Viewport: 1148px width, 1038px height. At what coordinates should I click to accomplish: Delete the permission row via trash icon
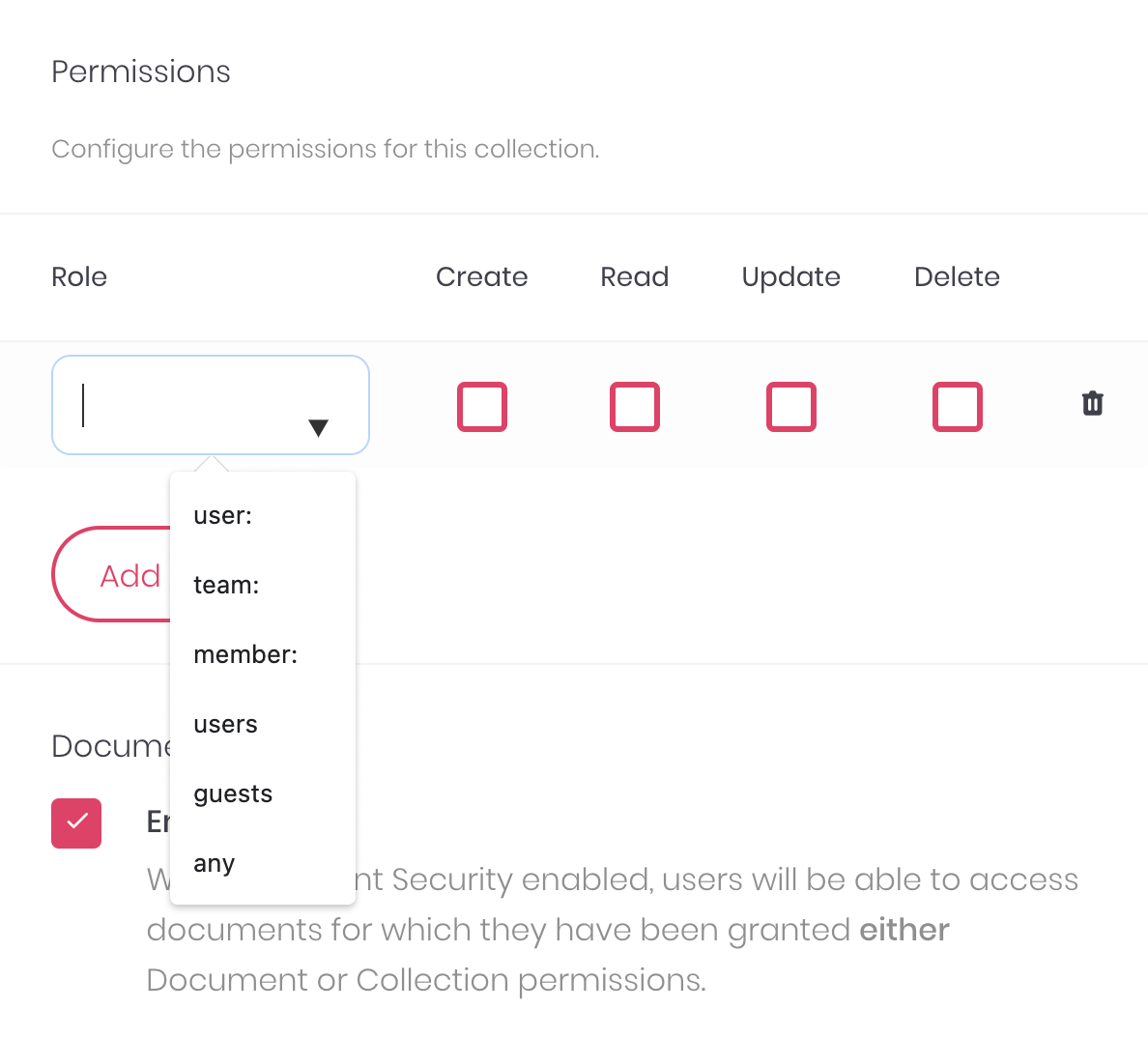click(x=1092, y=403)
